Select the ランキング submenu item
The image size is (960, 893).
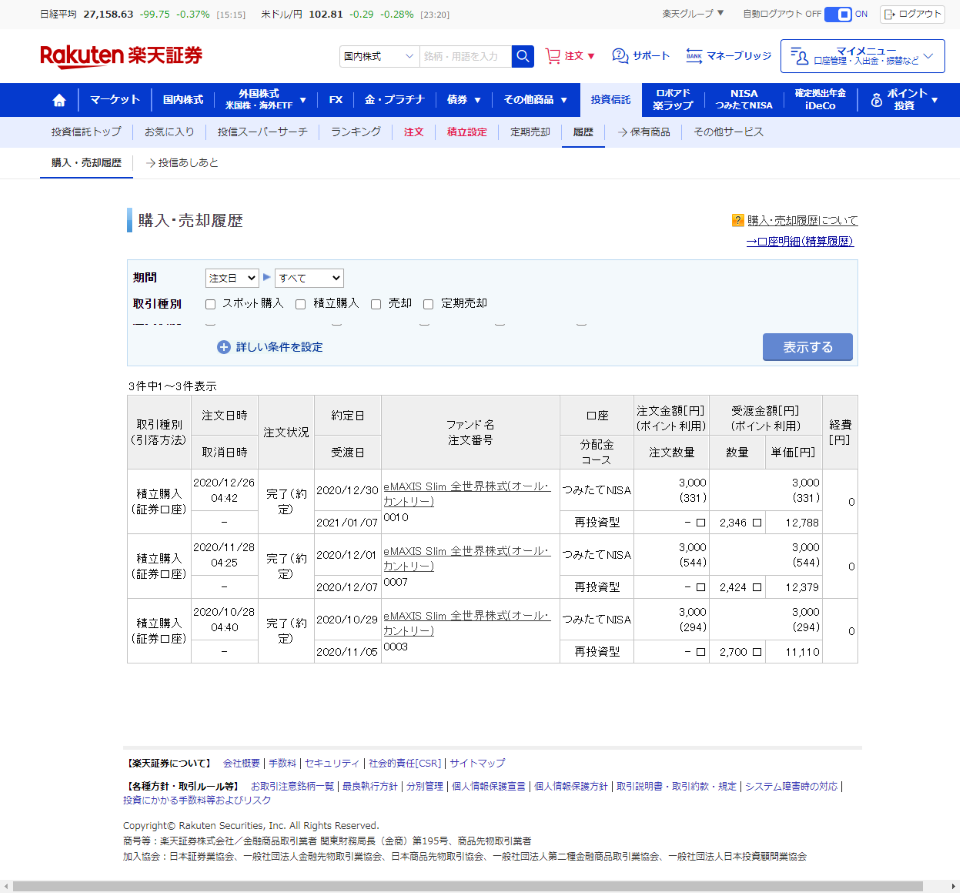point(356,132)
